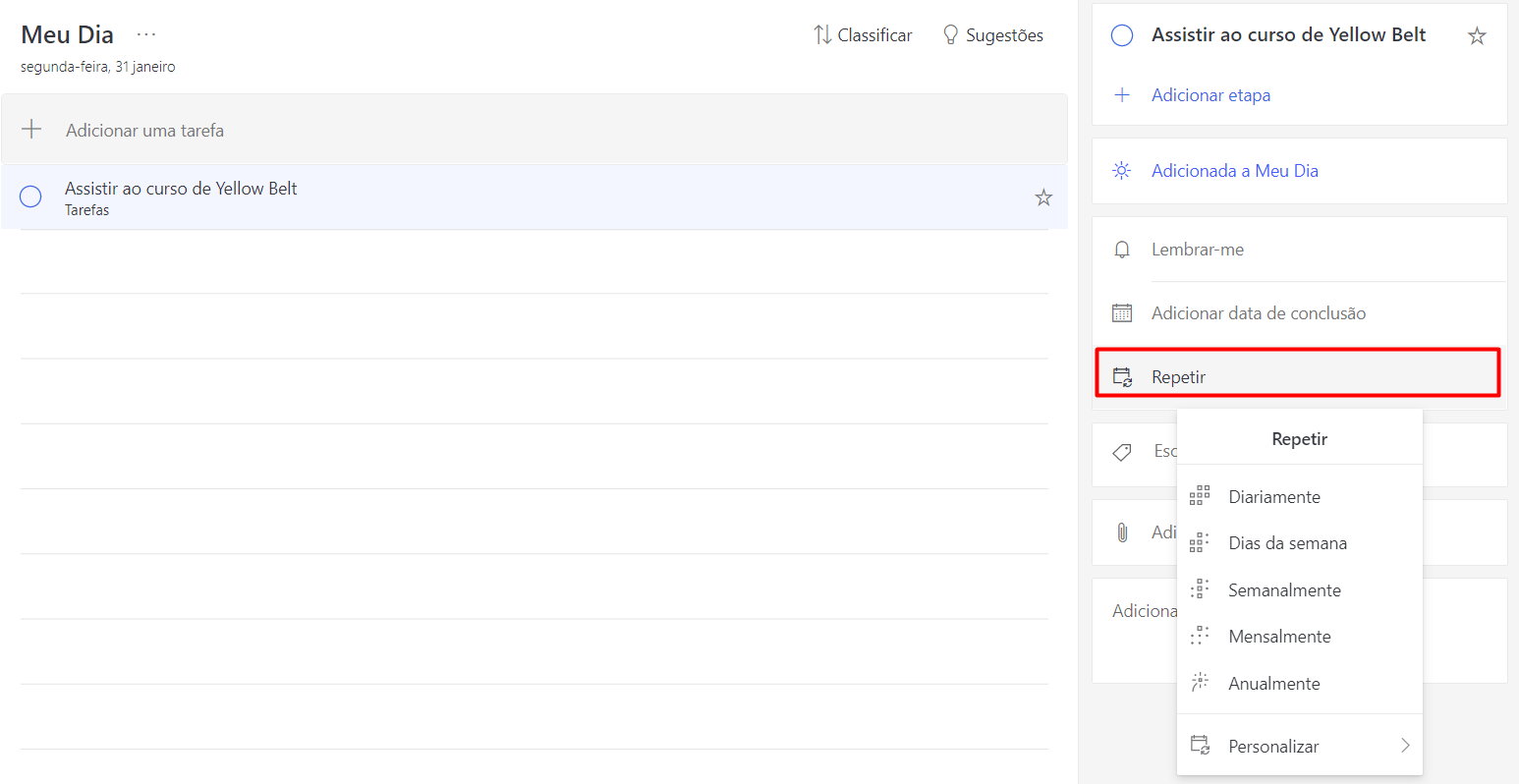
Task: Click the Mensalmente dotted icon
Action: 1200,637
